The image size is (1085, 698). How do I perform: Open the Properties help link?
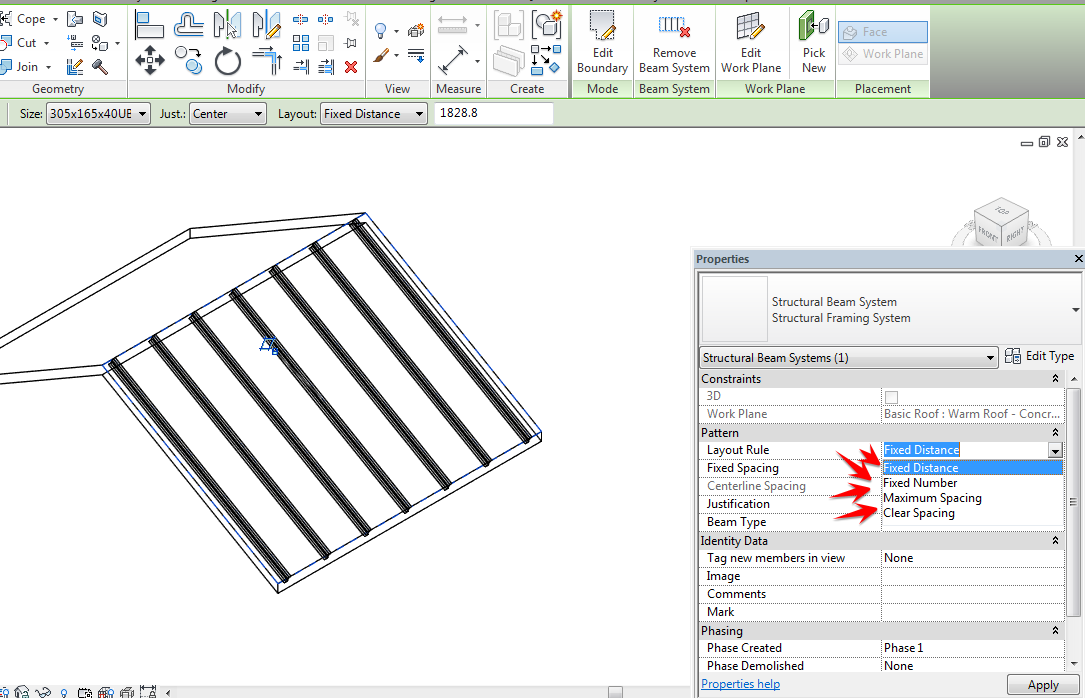(x=740, y=684)
